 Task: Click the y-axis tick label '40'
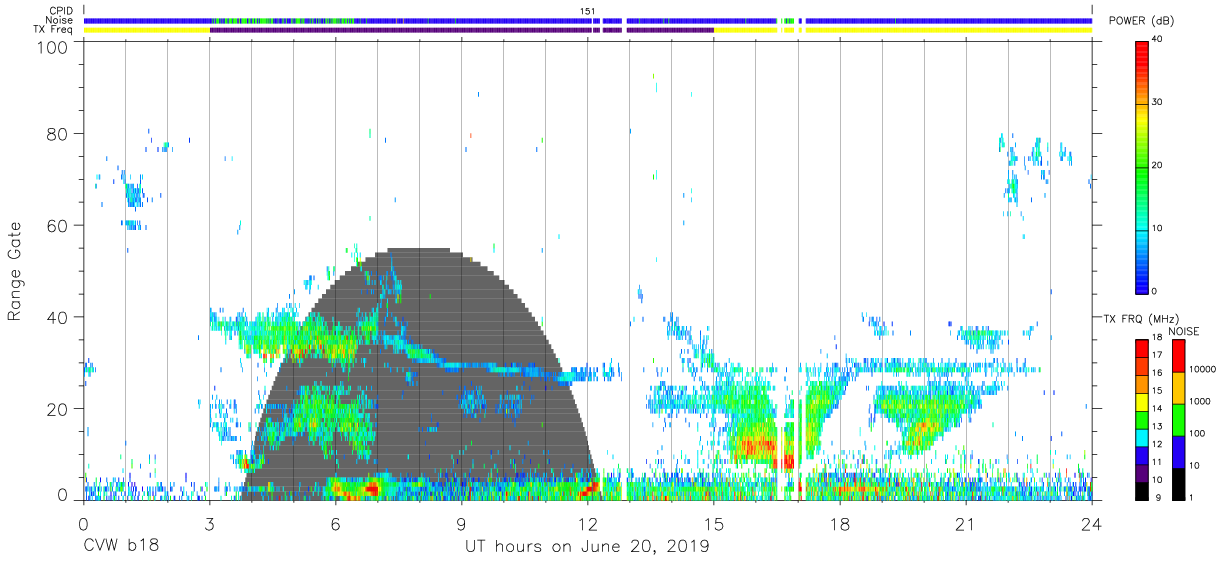tap(56, 317)
